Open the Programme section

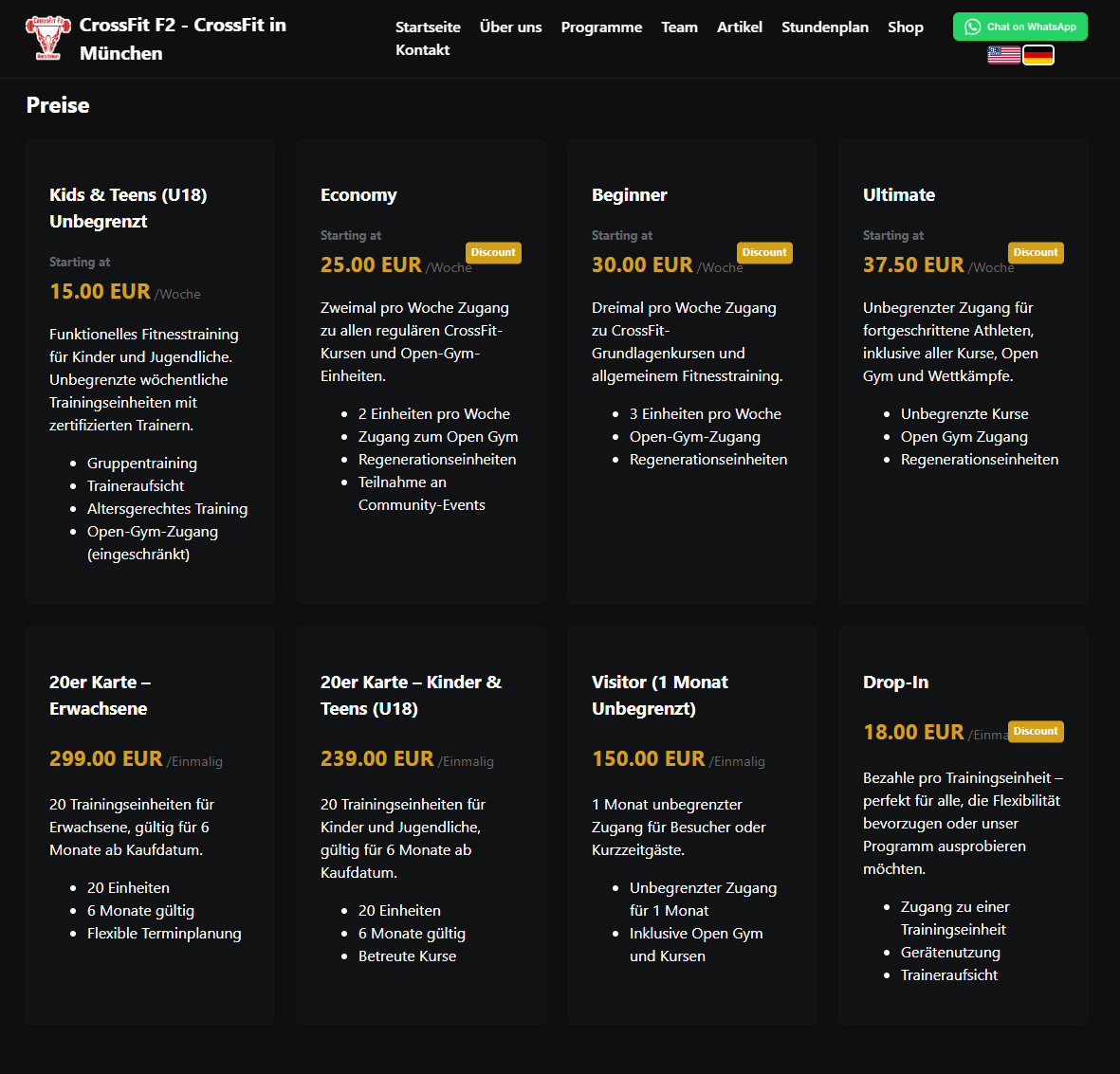coord(601,27)
